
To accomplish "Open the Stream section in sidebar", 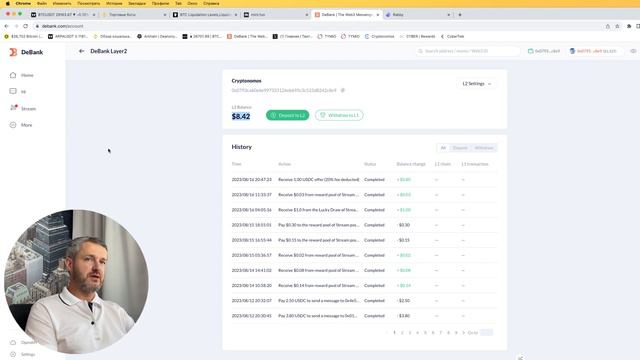I will pos(23,108).
